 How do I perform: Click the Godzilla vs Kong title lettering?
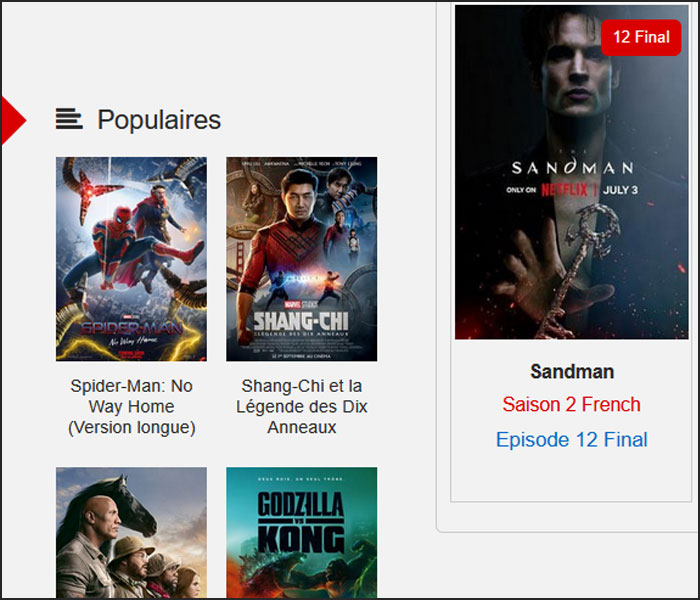click(301, 522)
